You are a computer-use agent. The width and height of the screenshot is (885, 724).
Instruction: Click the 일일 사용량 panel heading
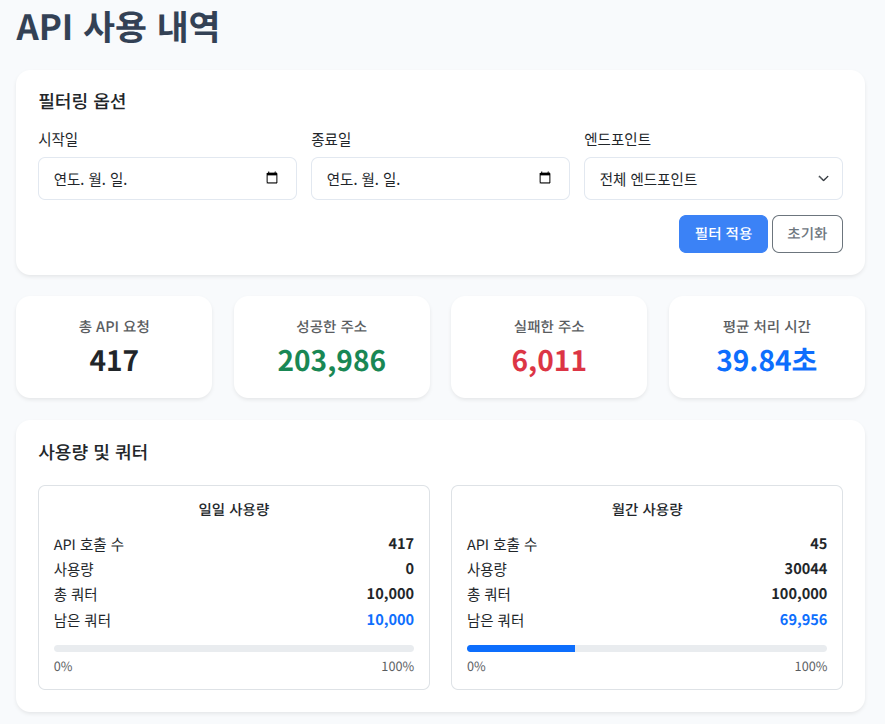click(x=234, y=509)
